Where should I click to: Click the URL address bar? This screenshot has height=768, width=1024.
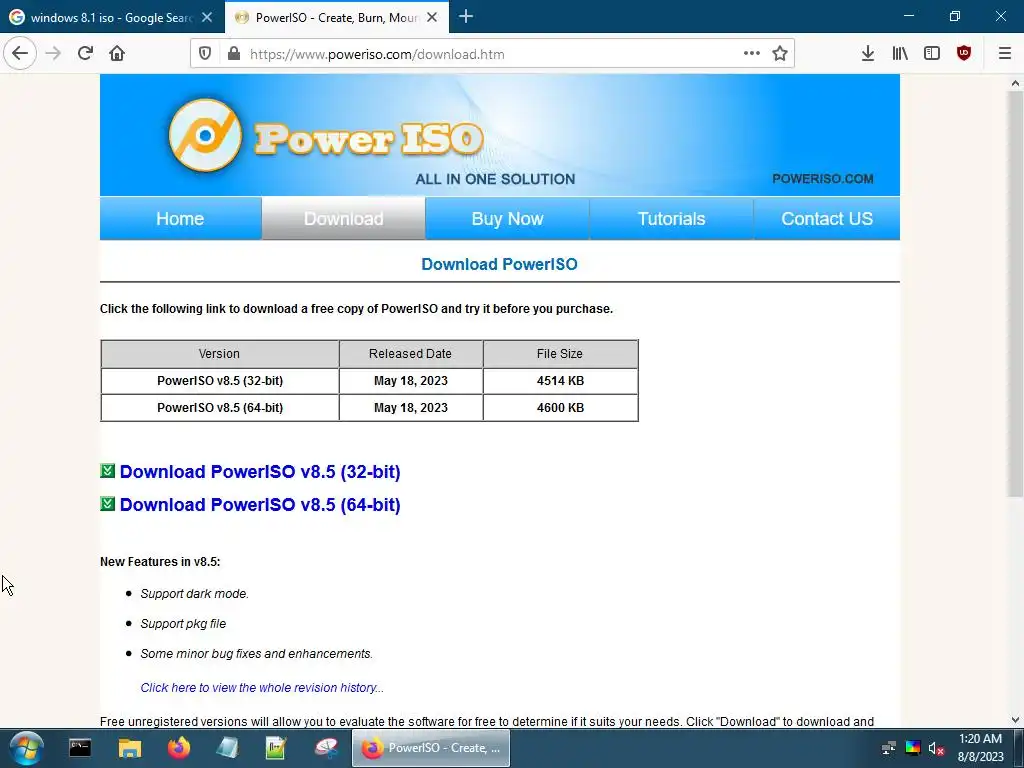[x=490, y=54]
